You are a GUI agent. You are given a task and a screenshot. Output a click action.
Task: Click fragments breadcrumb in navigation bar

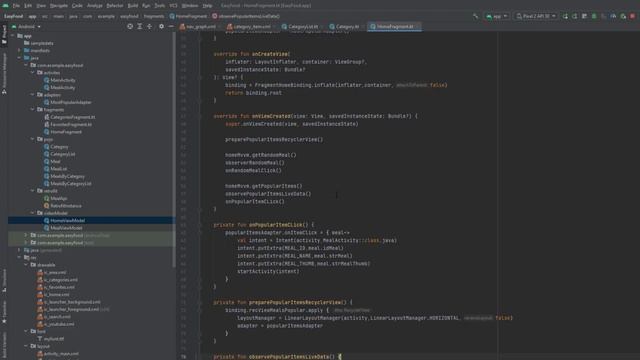[x=153, y=16]
